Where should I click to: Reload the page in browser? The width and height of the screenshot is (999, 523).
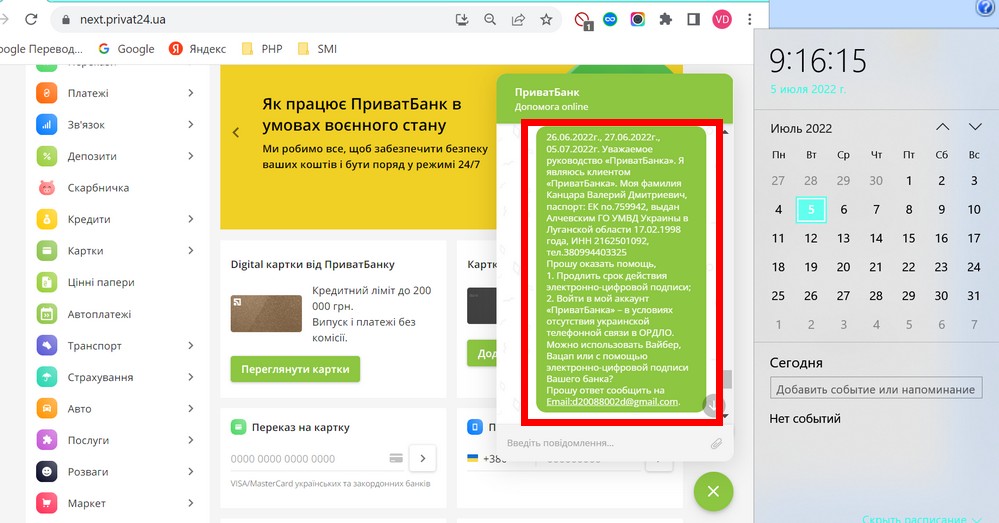[x=31, y=19]
